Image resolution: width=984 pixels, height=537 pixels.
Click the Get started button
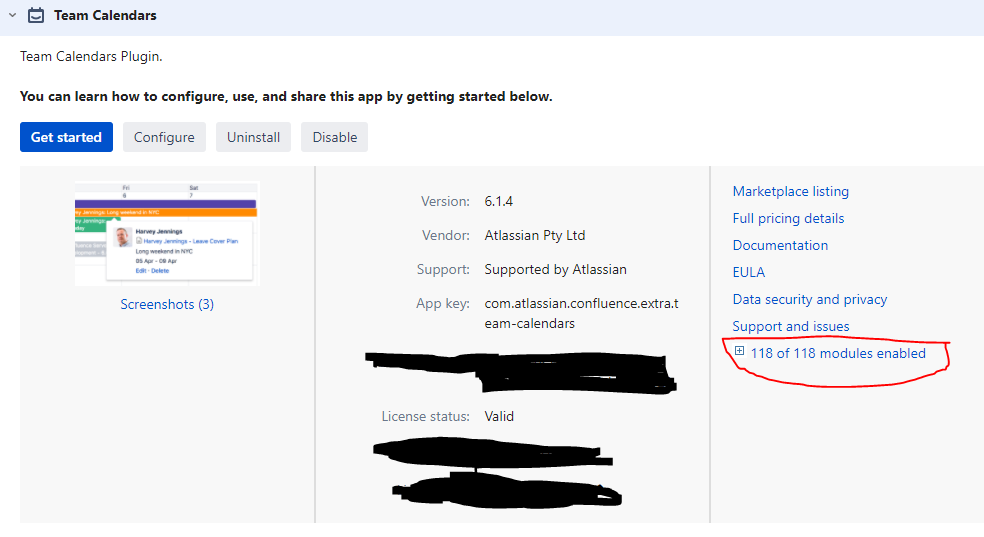pos(67,137)
